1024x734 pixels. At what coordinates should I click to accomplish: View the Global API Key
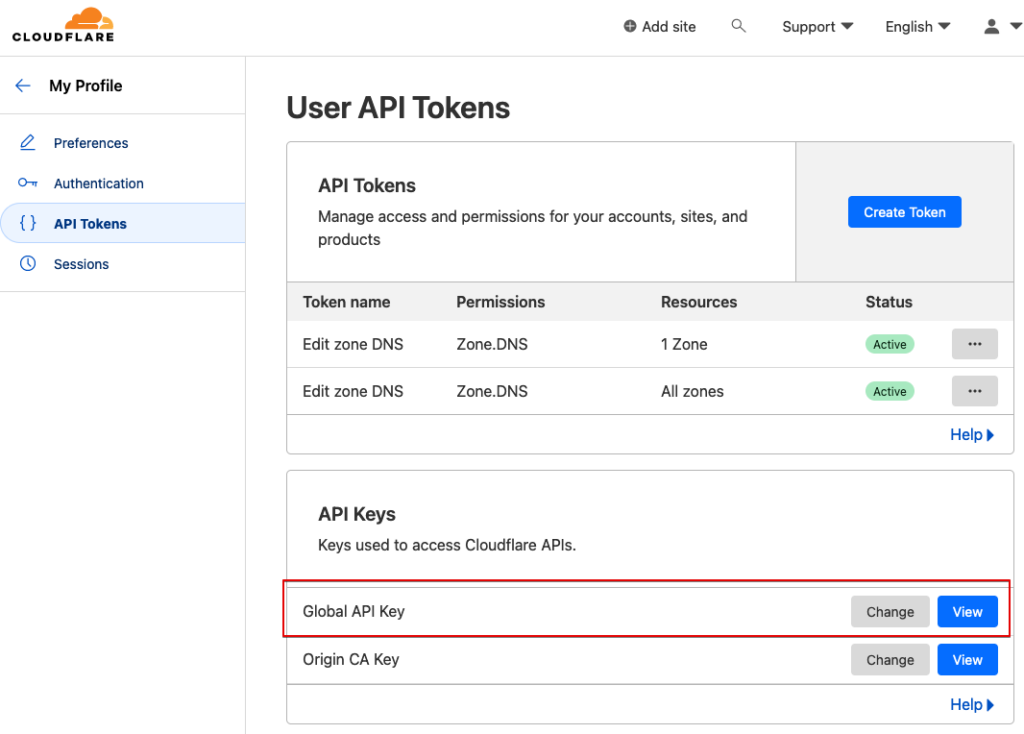(x=967, y=612)
